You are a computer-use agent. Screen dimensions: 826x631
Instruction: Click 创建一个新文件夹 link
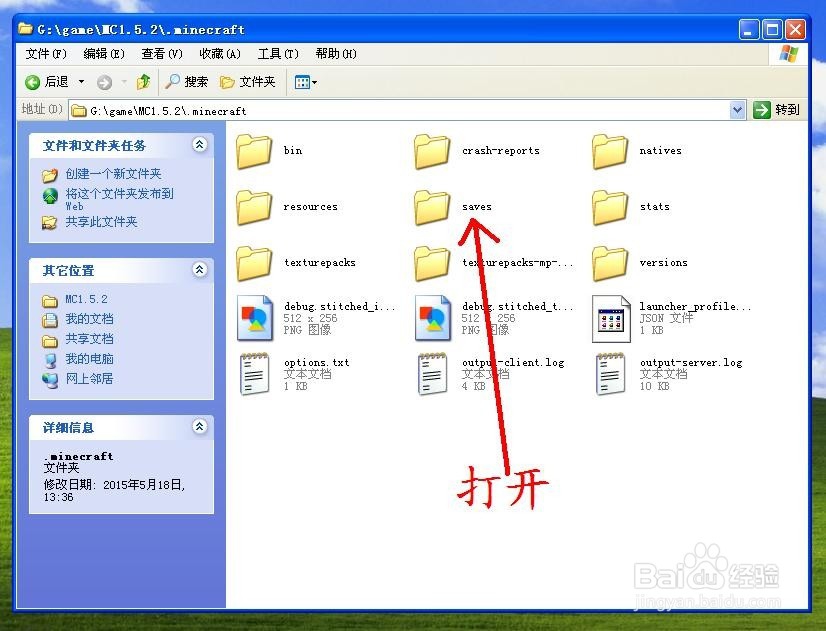[x=113, y=174]
